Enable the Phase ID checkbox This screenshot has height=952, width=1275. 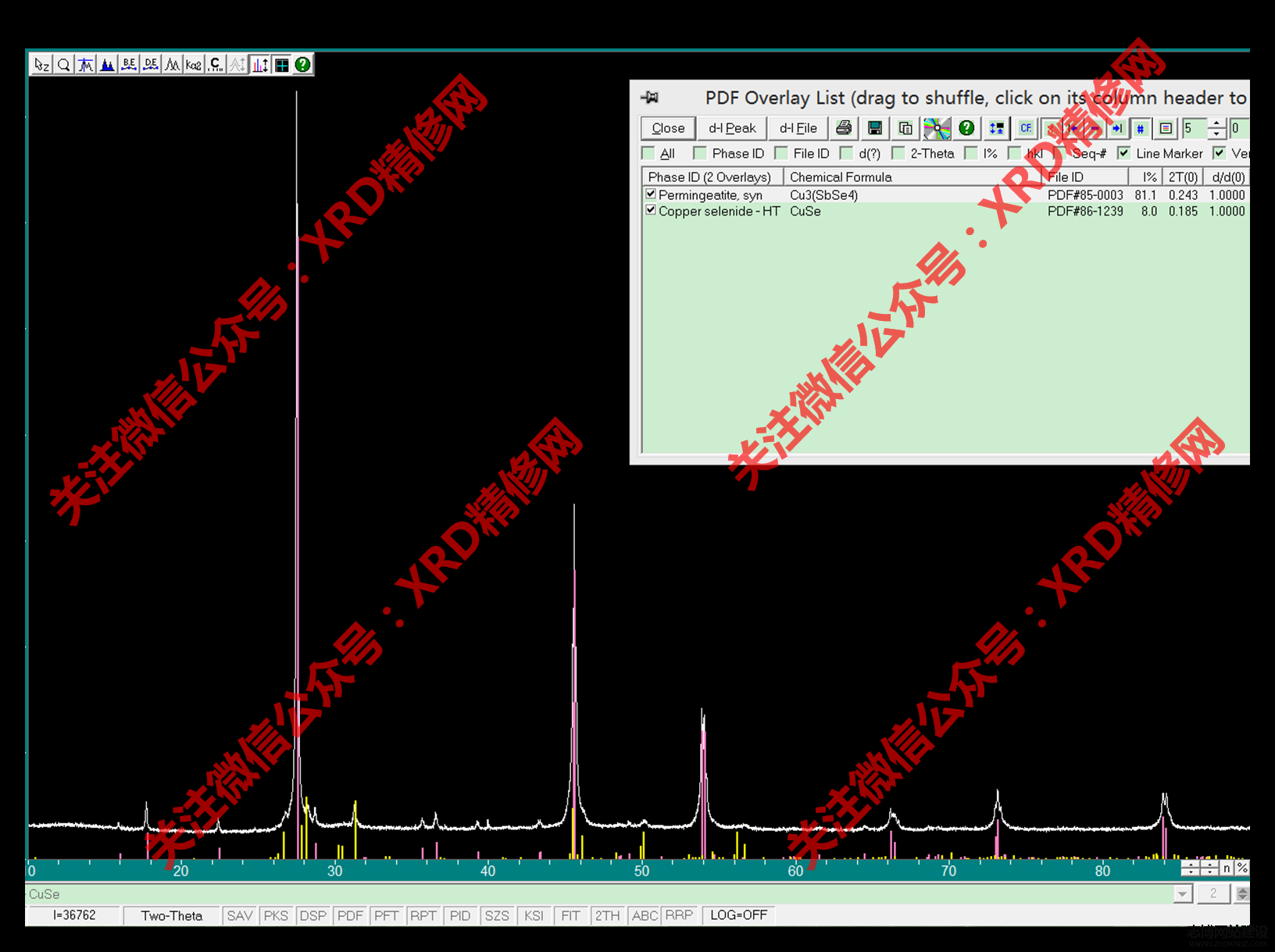(x=700, y=153)
